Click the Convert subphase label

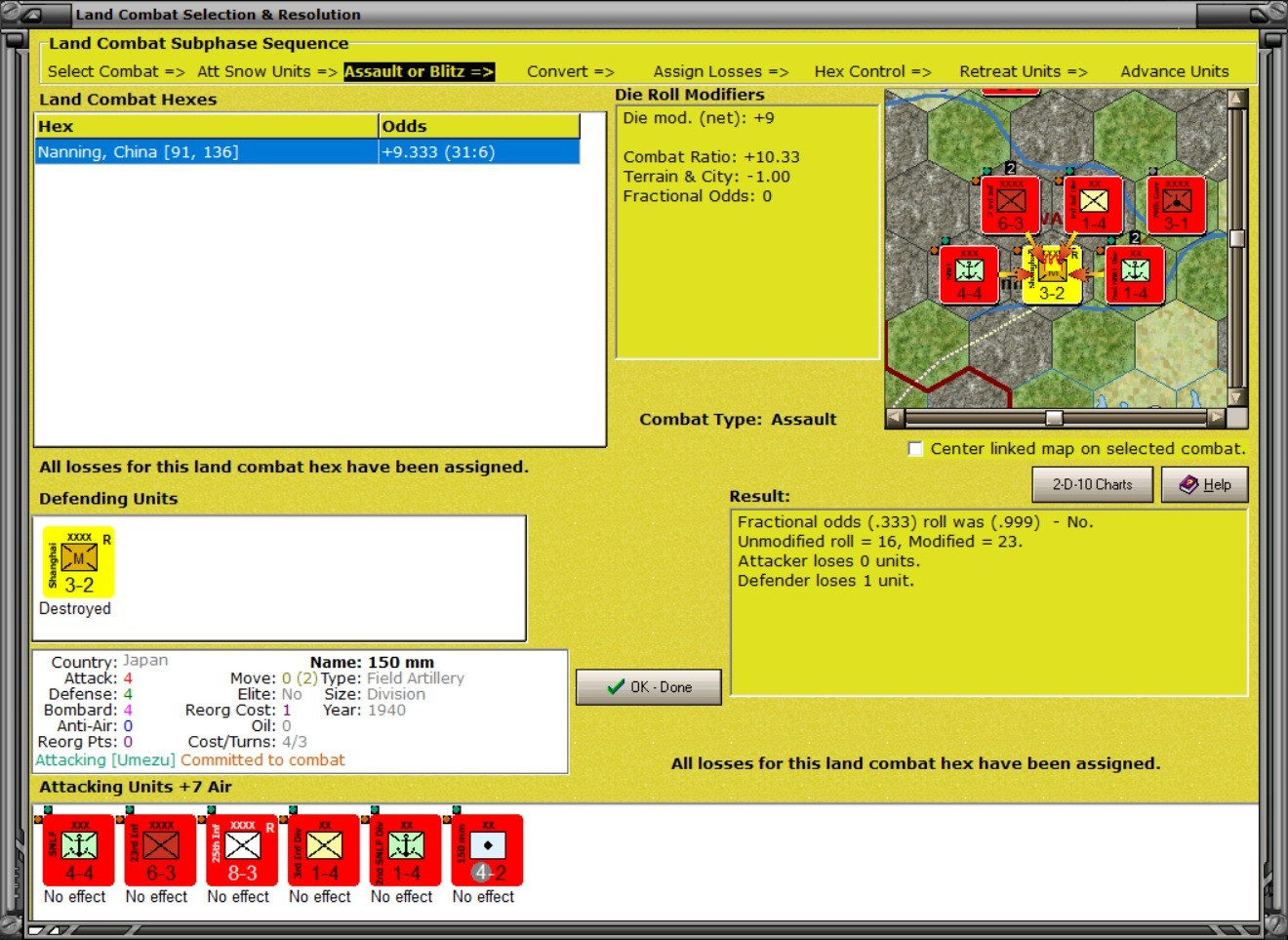(571, 71)
